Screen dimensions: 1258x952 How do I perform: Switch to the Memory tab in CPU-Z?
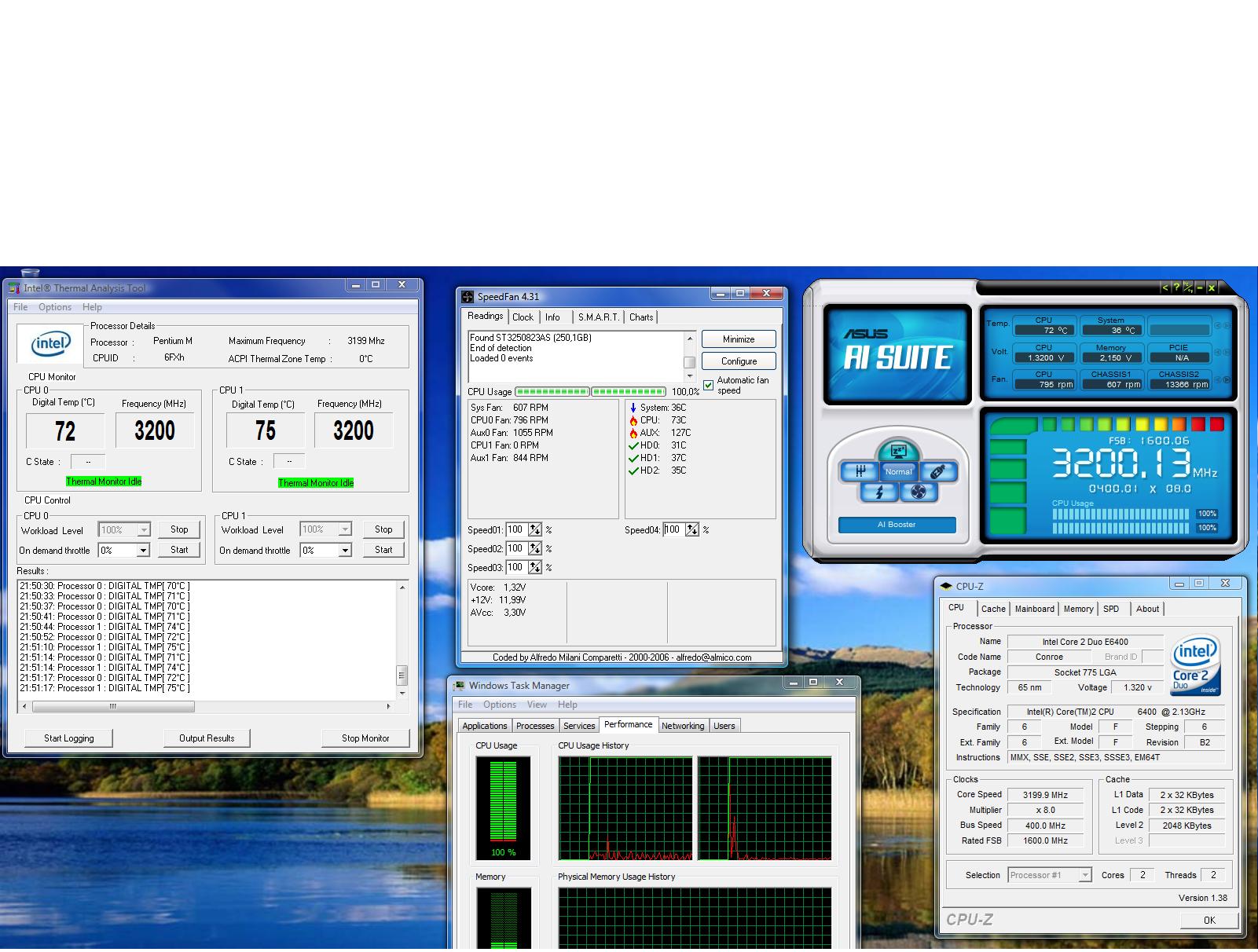tap(1078, 609)
